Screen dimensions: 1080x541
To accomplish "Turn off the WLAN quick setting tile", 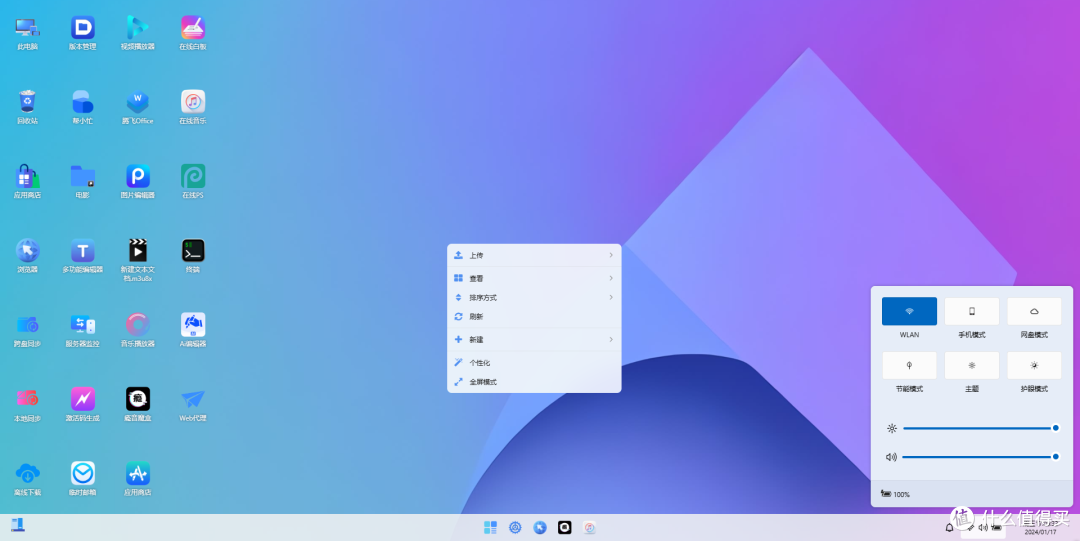I will pos(909,311).
